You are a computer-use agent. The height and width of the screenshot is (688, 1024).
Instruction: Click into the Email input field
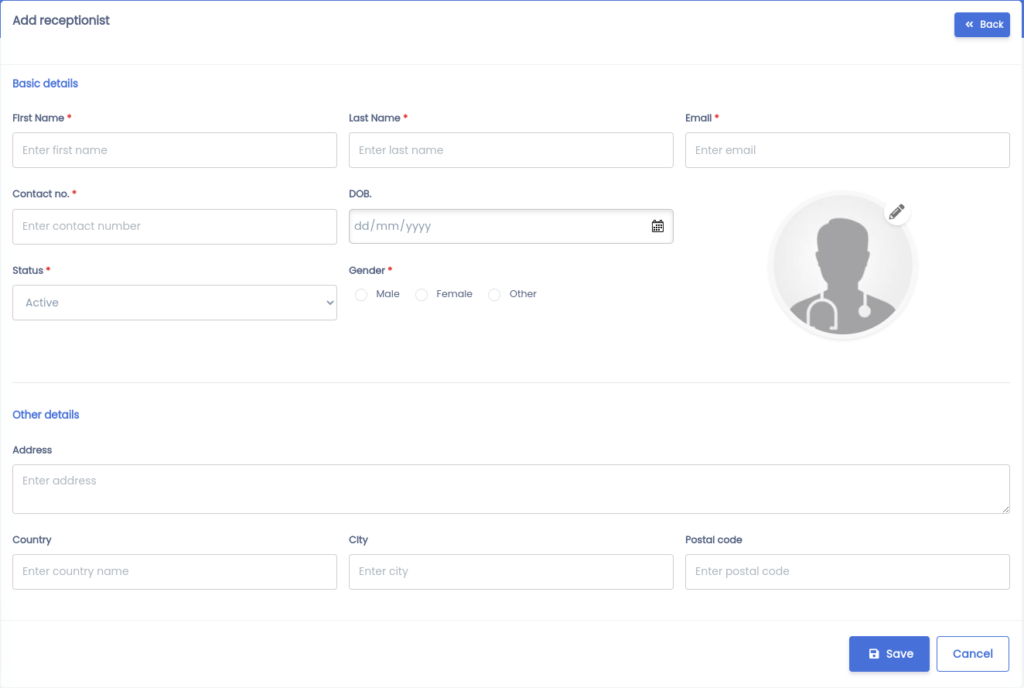[847, 150]
